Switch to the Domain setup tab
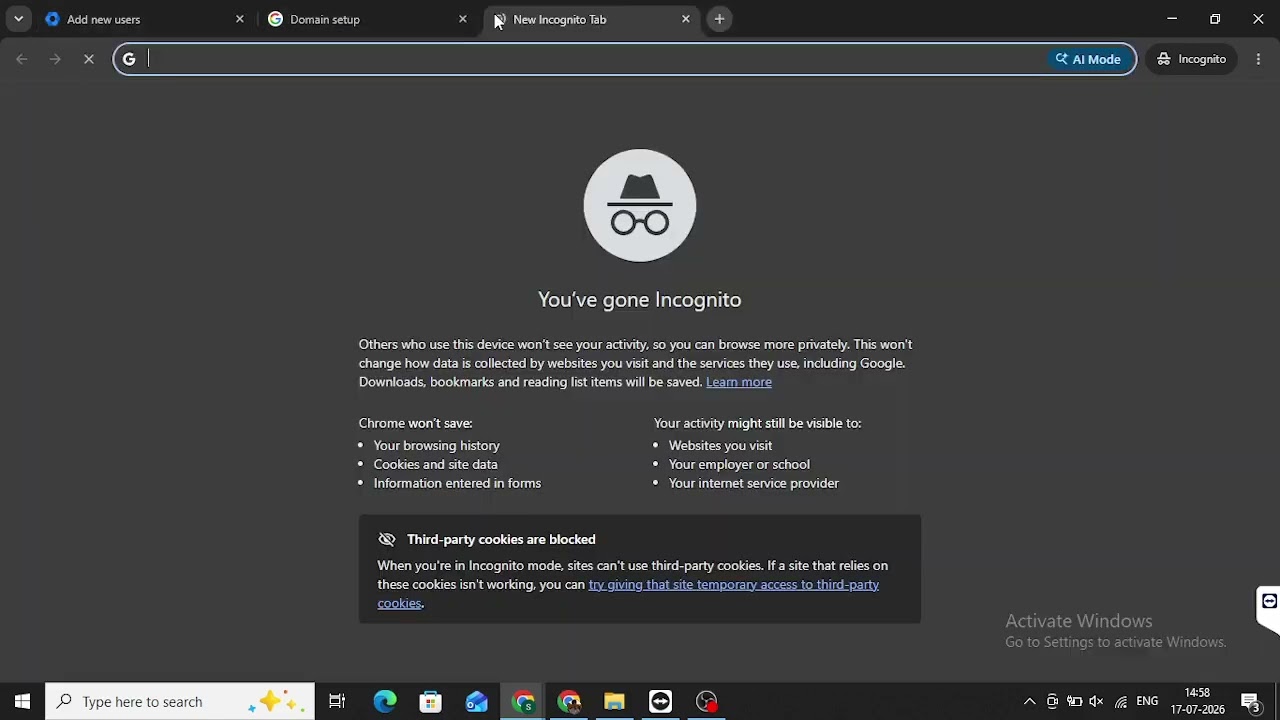The width and height of the screenshot is (1280, 720). pyautogui.click(x=363, y=19)
